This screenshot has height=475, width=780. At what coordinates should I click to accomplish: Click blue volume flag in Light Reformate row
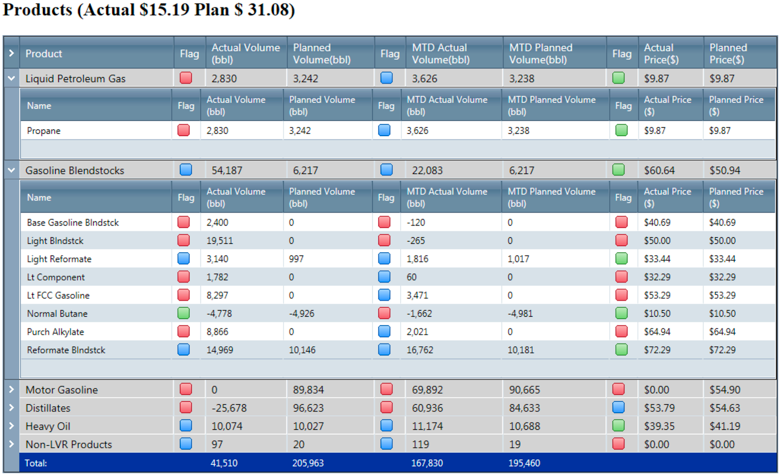[184, 259]
